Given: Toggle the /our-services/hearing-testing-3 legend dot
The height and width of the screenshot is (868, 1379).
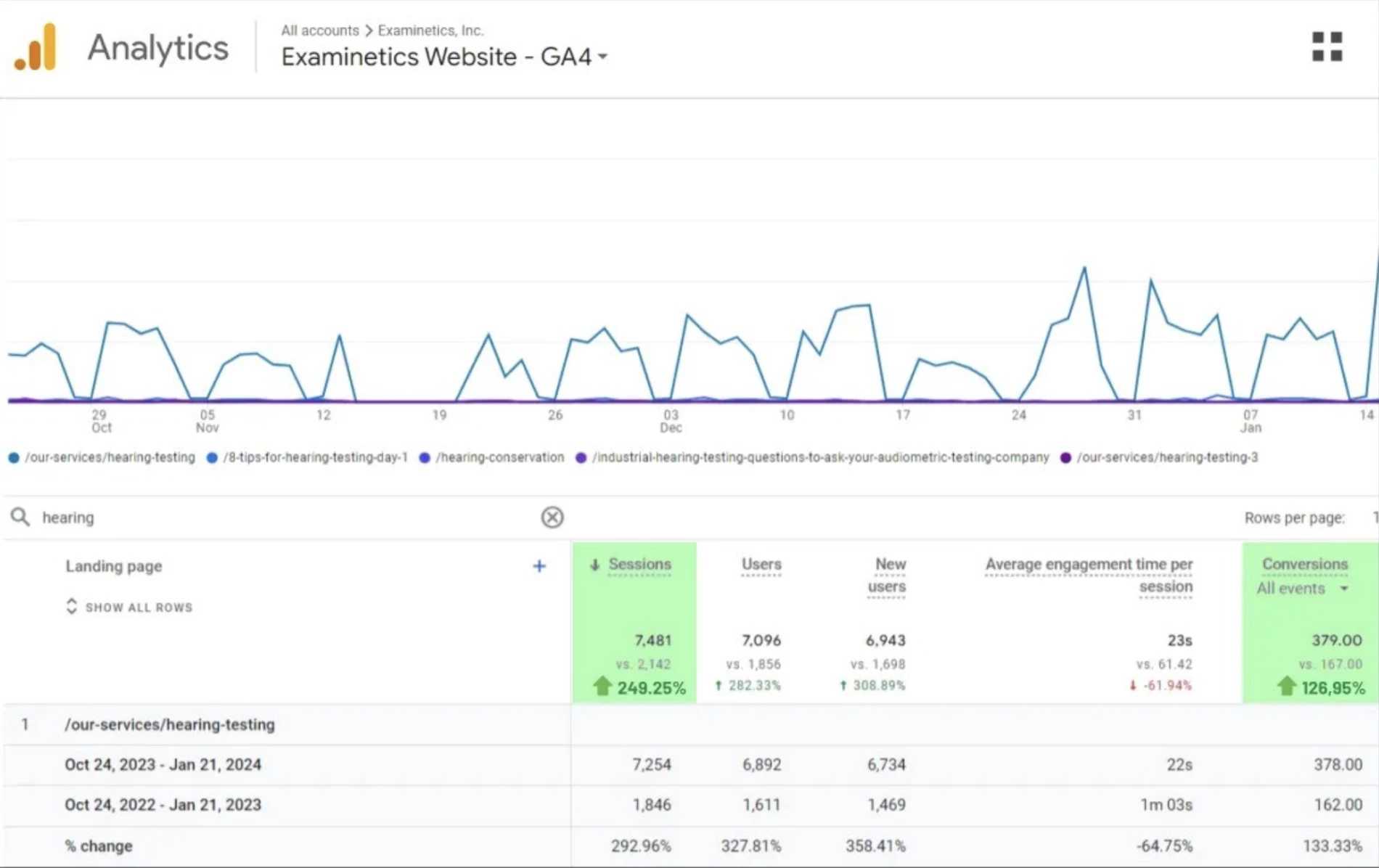Looking at the screenshot, I should (1065, 458).
